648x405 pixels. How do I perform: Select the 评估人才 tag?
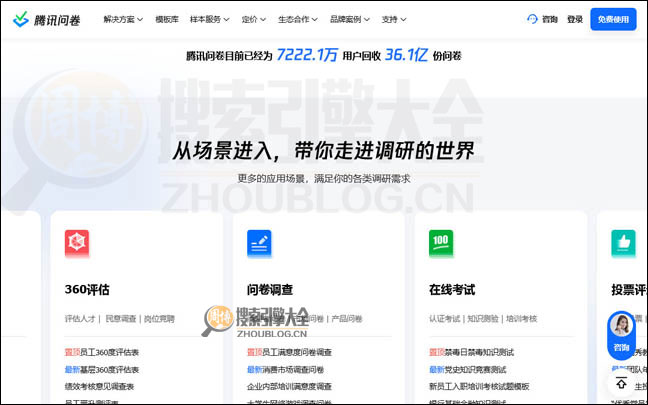[x=80, y=319]
